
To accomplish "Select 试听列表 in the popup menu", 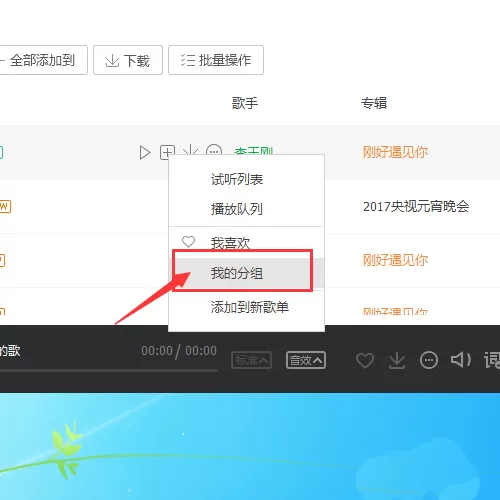I will 237,180.
